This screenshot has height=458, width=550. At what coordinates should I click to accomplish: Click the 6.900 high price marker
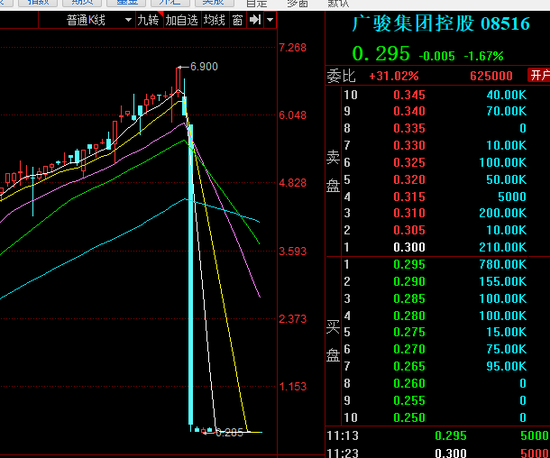(204, 67)
